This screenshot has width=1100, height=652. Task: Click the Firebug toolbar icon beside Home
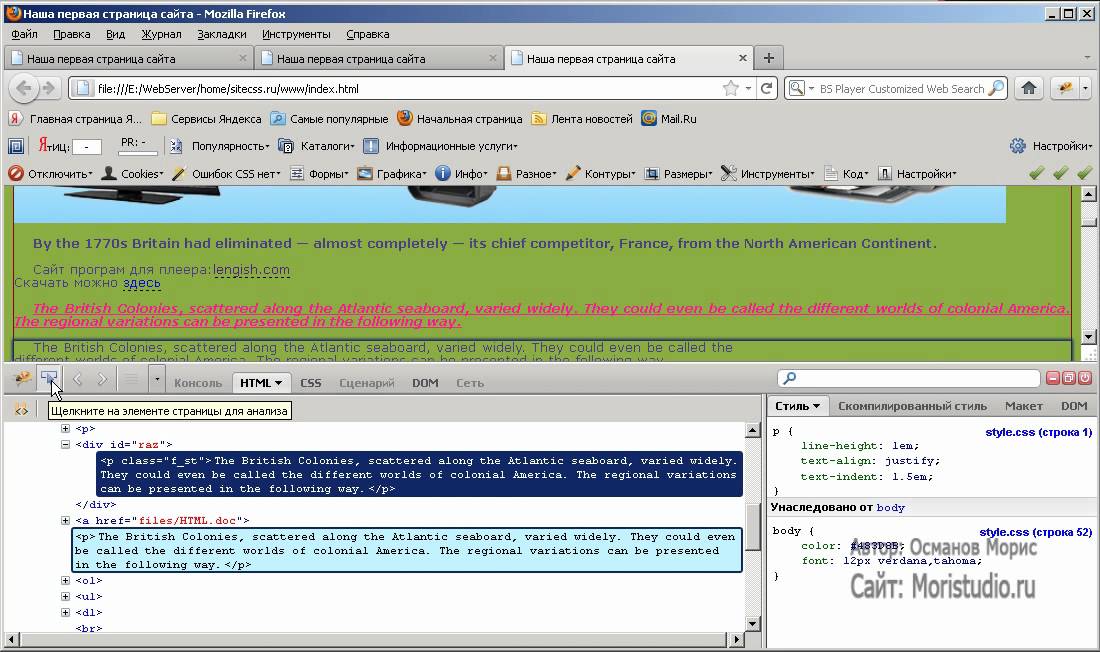click(x=1066, y=88)
